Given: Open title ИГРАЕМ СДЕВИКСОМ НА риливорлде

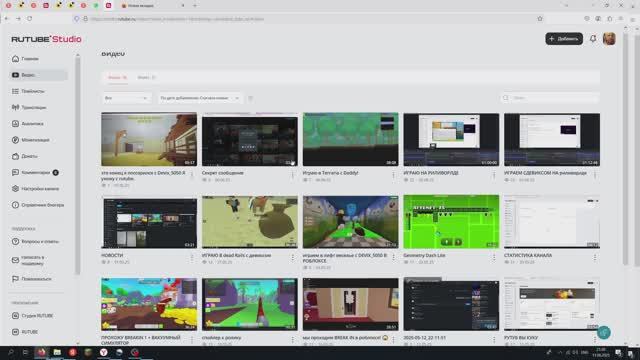Looking at the screenshot, I should (x=545, y=173).
